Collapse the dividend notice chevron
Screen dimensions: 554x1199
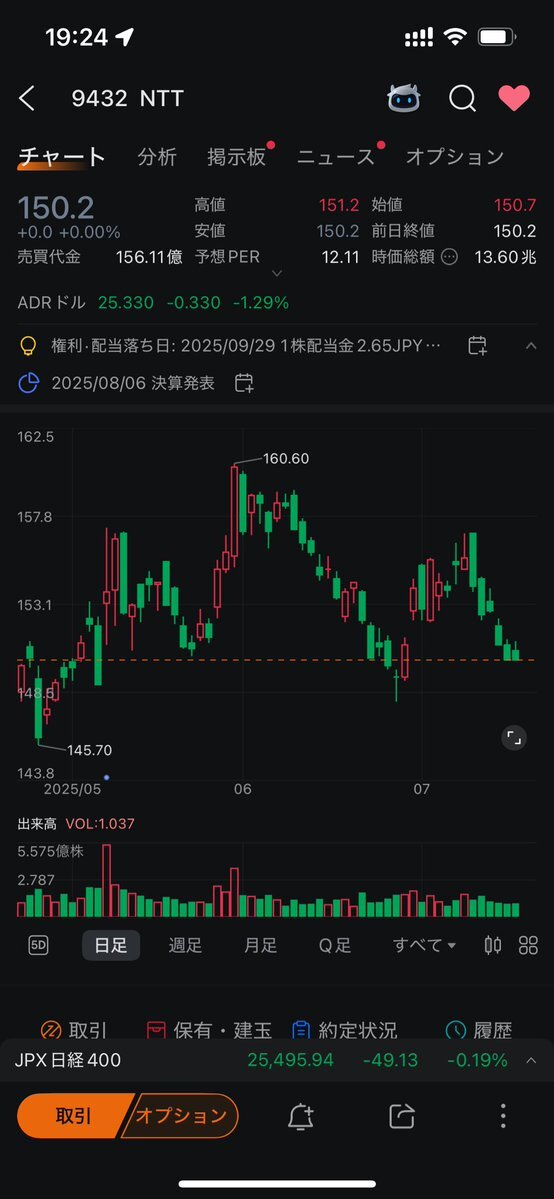[x=530, y=346]
